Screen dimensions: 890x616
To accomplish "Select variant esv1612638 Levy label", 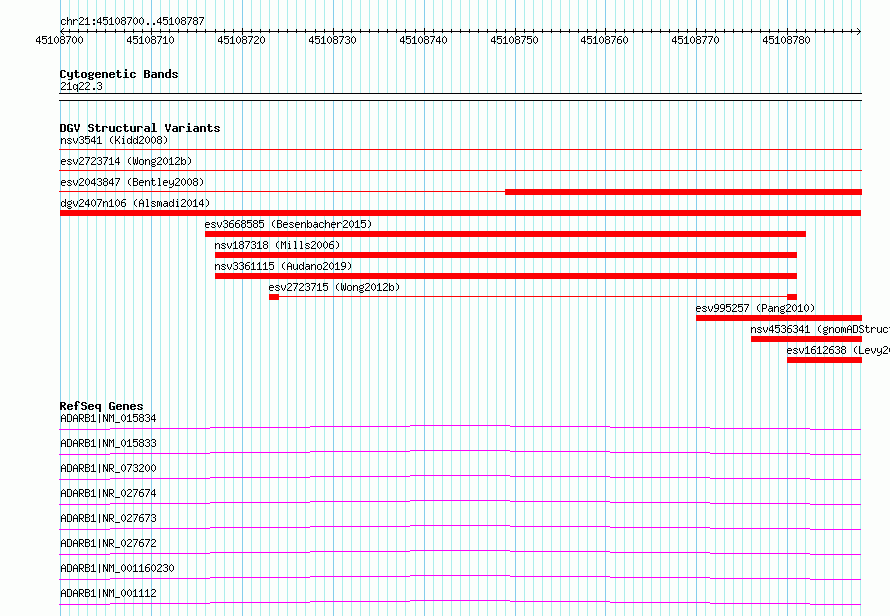I will 838,350.
